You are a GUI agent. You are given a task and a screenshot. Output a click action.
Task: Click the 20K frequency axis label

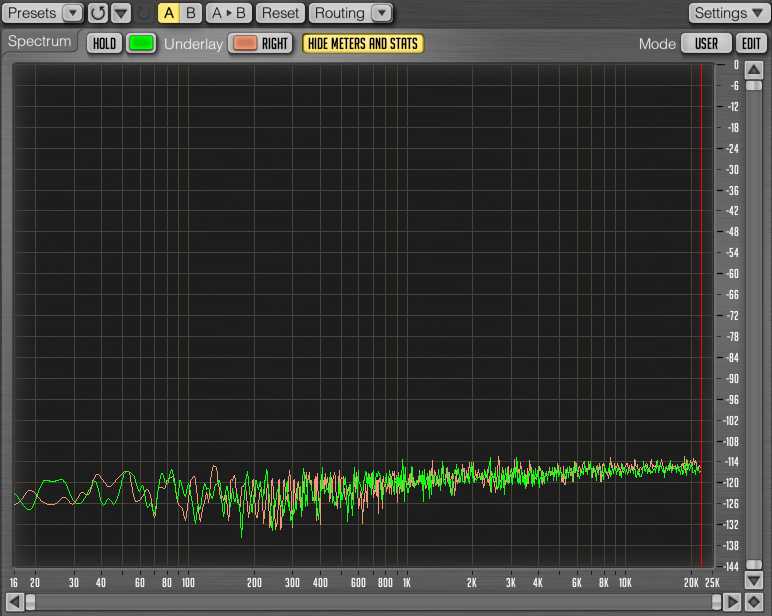click(x=691, y=583)
